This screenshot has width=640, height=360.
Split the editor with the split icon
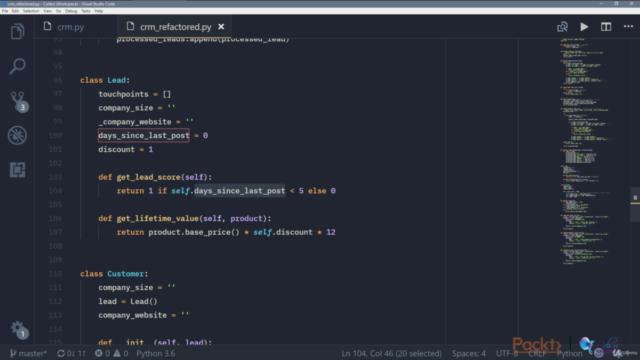pyautogui.click(x=606, y=27)
